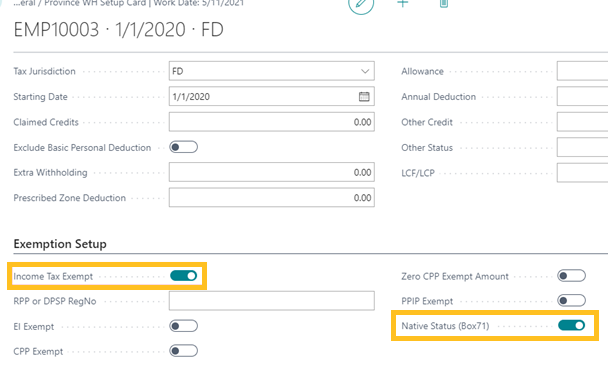Screen dimensions: 608x368
Task: Expand the Tax Jurisdiction dropdown
Action: (365, 71)
